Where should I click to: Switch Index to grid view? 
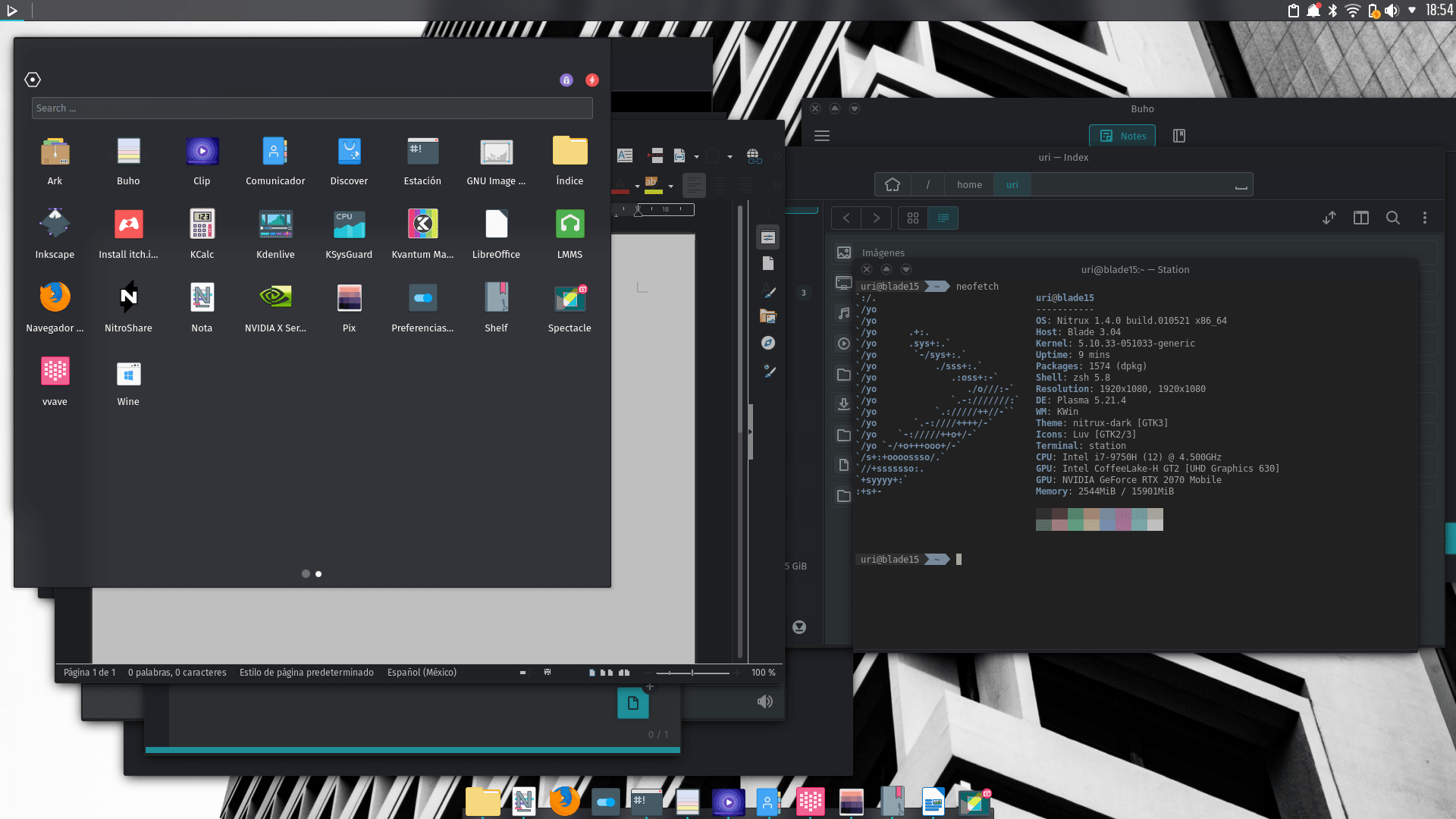pos(912,218)
